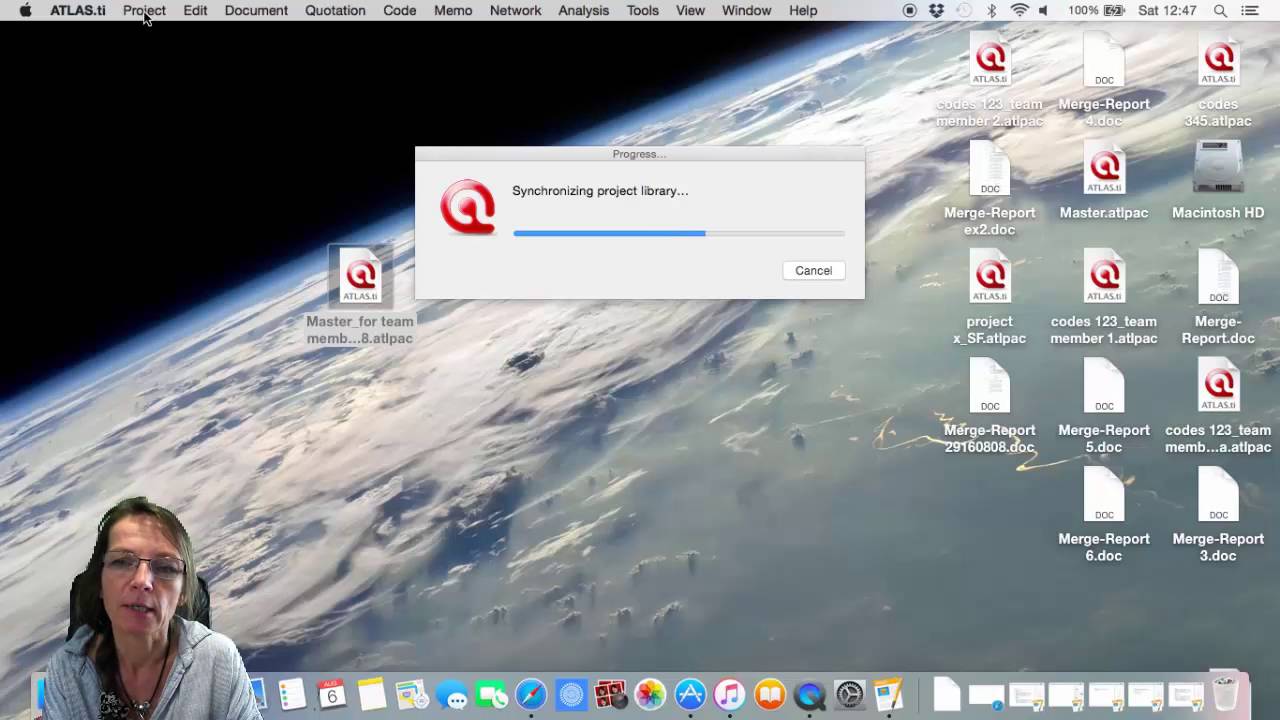
Task: Cancel the library synchronization
Action: tap(813, 270)
